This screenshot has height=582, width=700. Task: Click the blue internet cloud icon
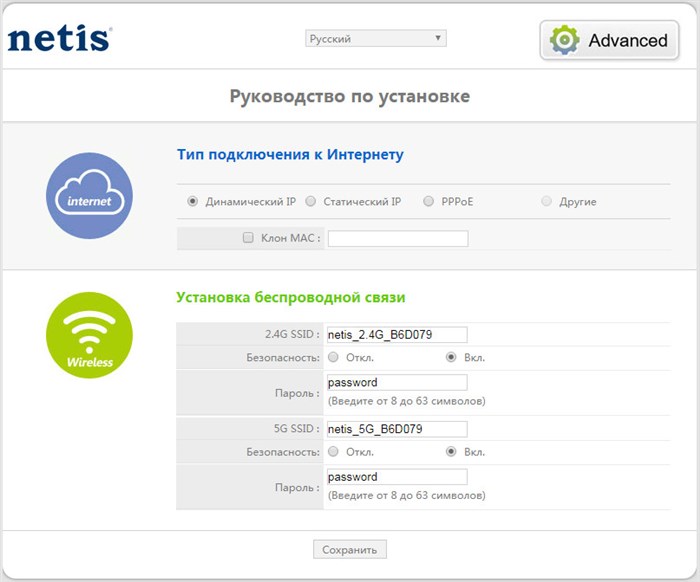coord(89,195)
